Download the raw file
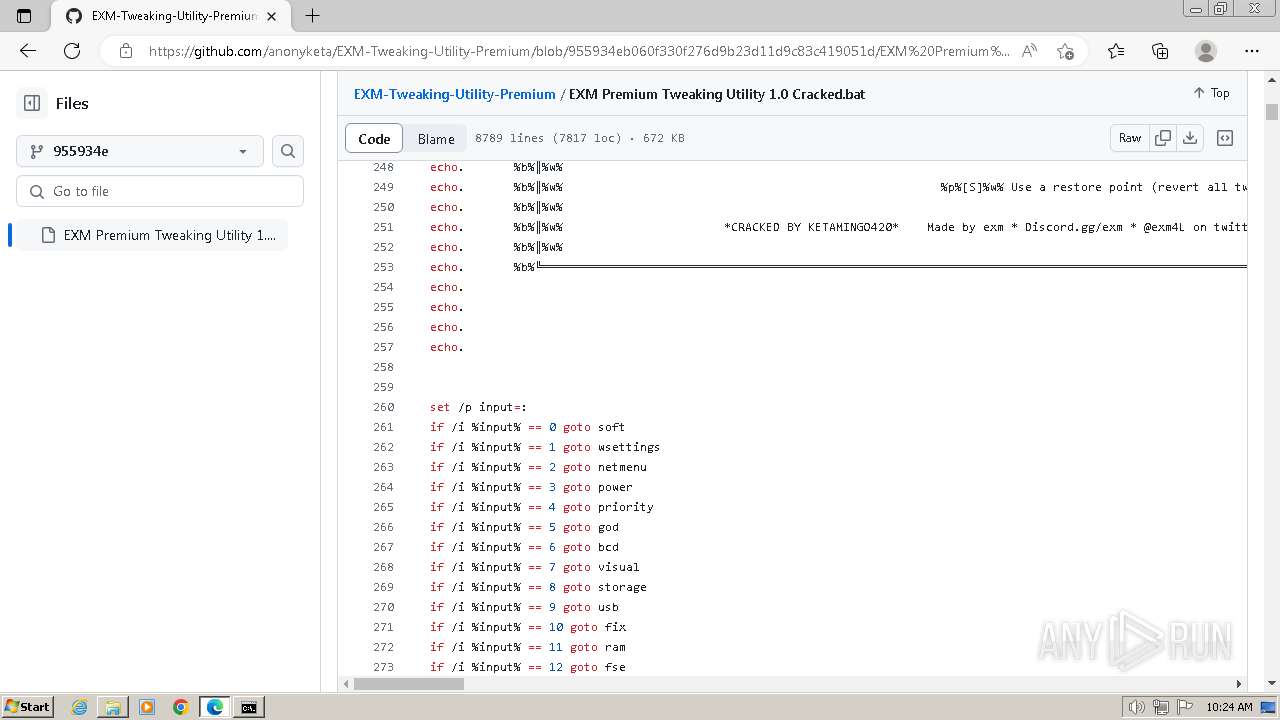The image size is (1280, 720). tap(1190, 138)
